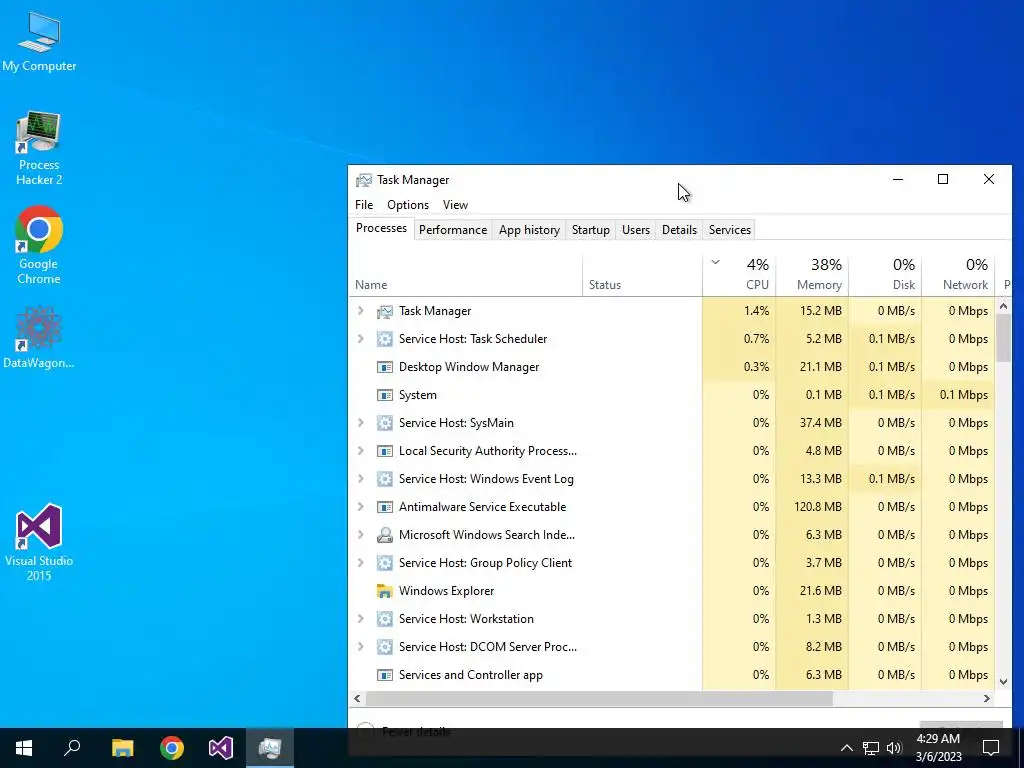Image resolution: width=1024 pixels, height=768 pixels.
Task: Expand Service Host: Windows Event Log
Action: [360, 479]
